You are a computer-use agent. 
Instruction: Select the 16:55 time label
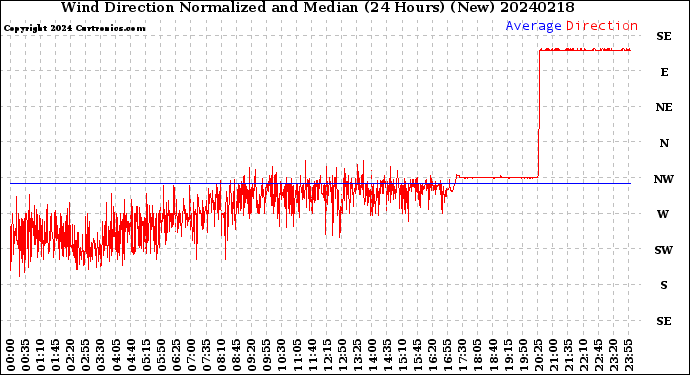[448, 355]
